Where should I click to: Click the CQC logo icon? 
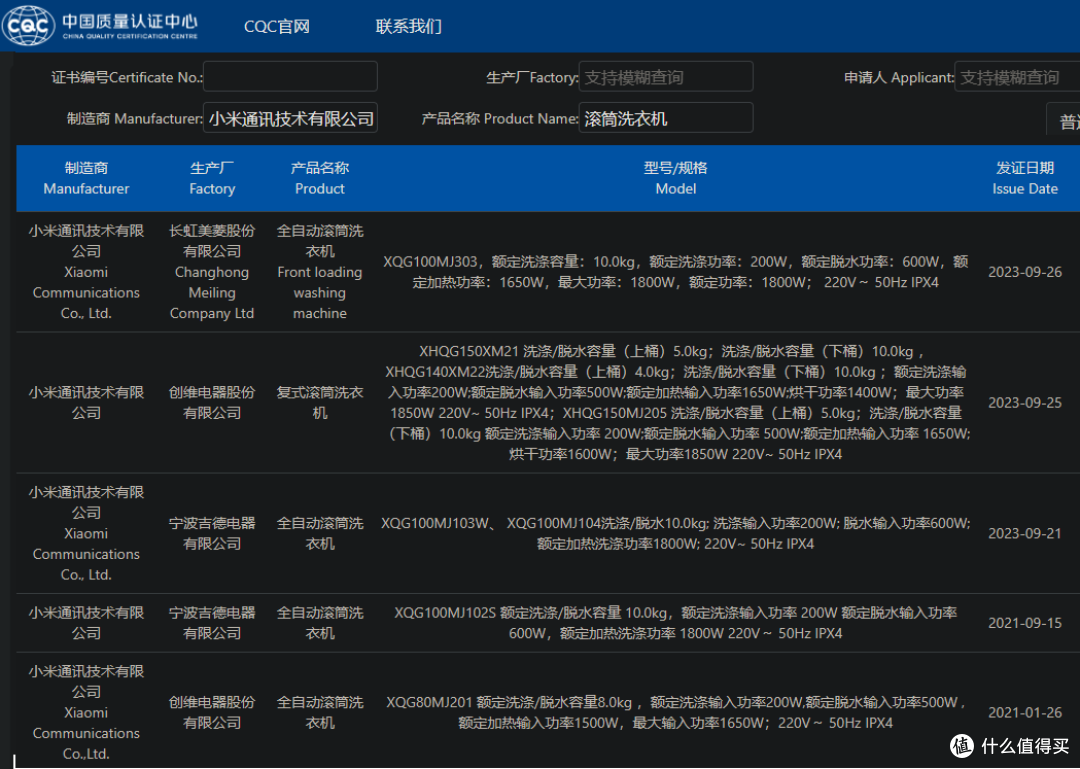pos(28,25)
